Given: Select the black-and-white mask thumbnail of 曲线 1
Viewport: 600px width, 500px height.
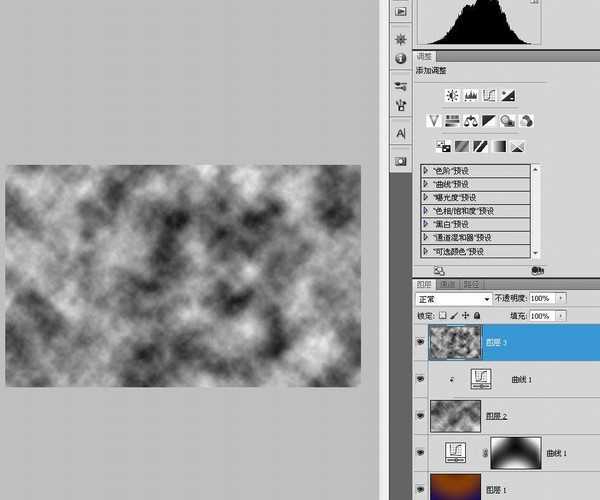Looking at the screenshot, I should click(x=515, y=452).
